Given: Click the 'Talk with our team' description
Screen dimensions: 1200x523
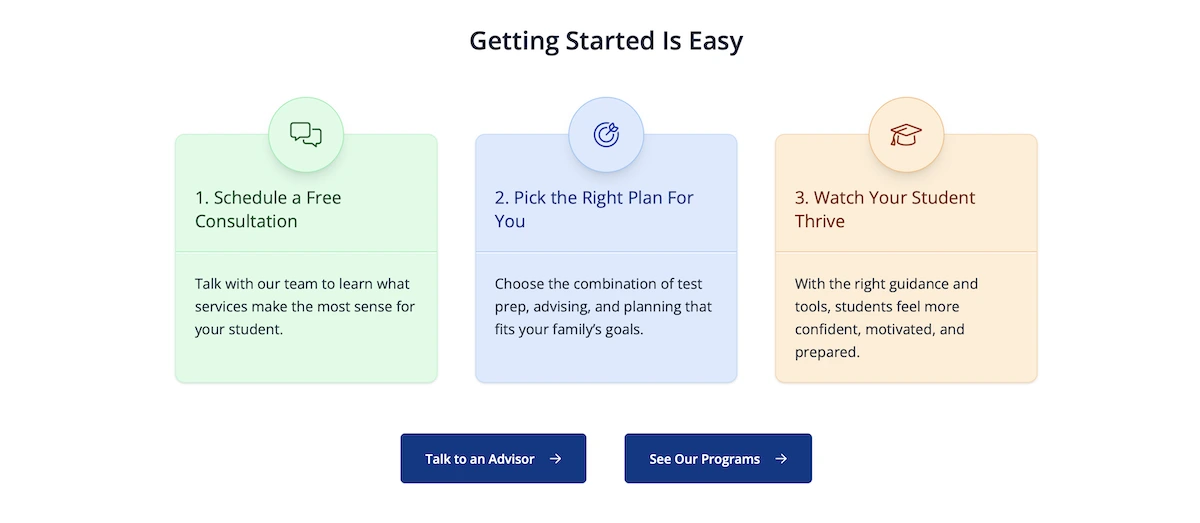Looking at the screenshot, I should [305, 306].
